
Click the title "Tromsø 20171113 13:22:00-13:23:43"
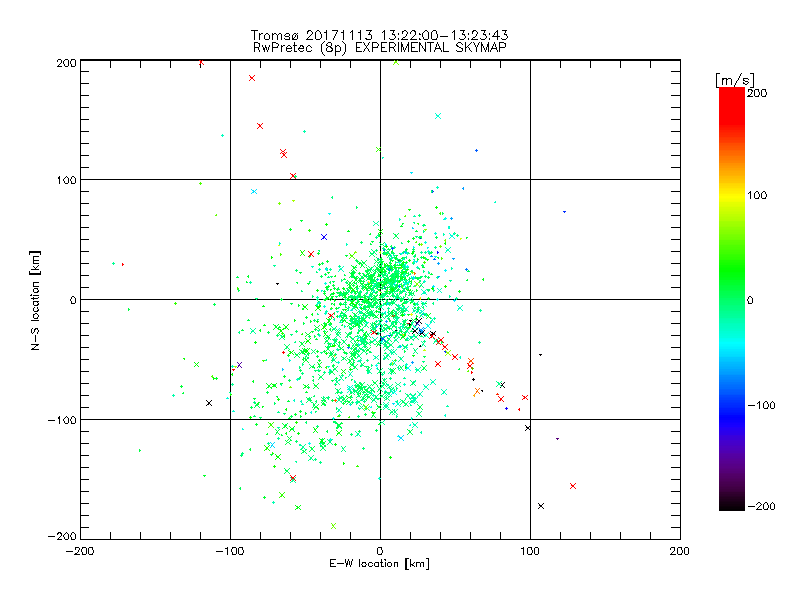point(379,35)
